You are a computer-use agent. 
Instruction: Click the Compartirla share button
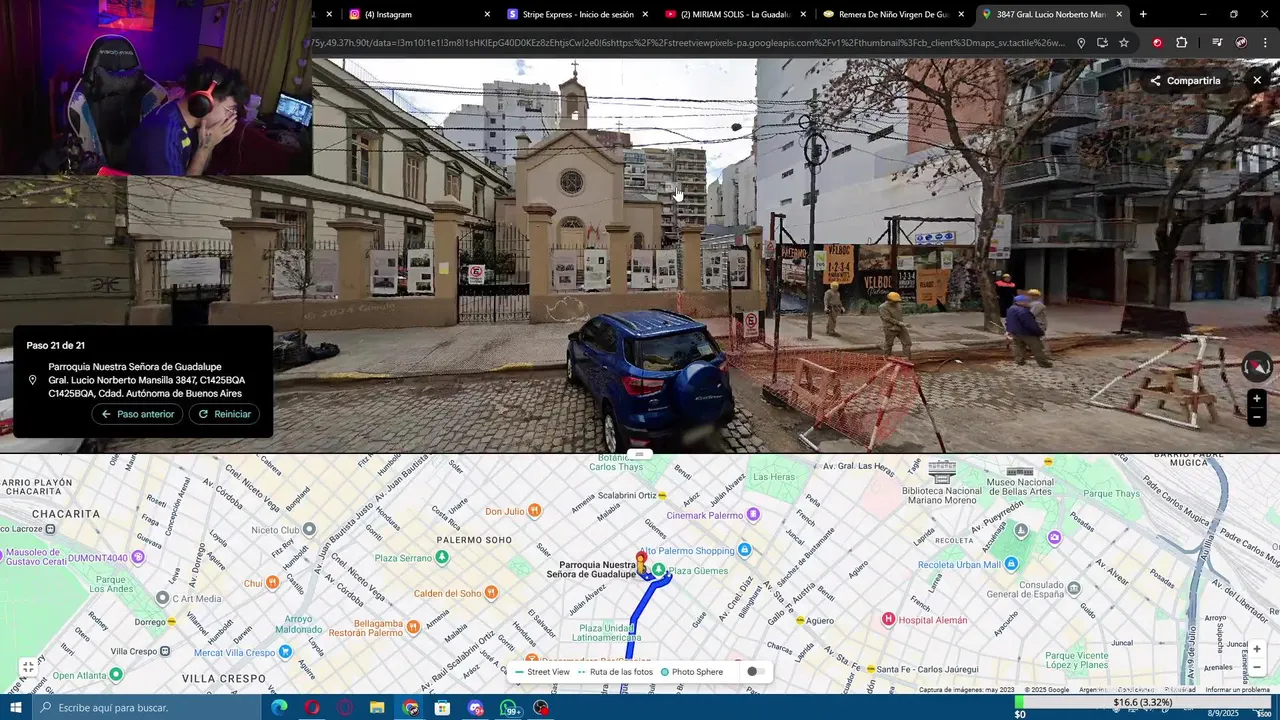[1185, 81]
